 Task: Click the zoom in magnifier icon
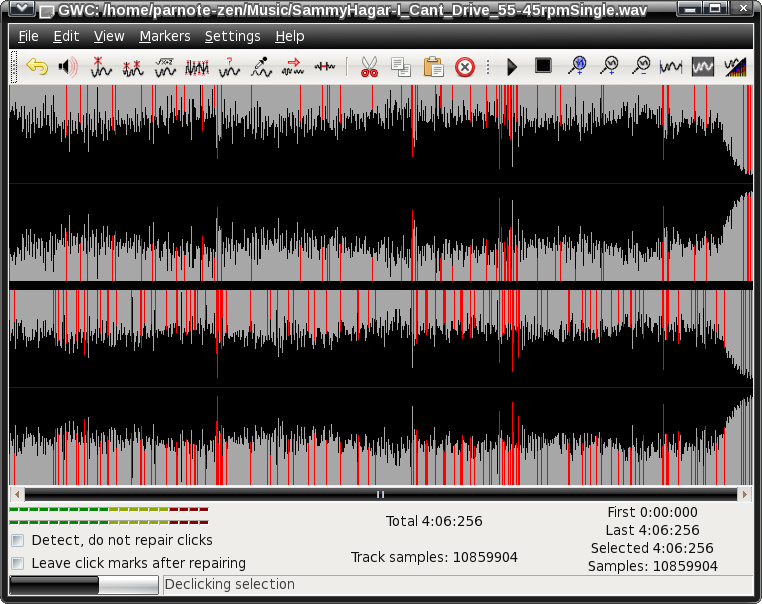click(x=609, y=66)
